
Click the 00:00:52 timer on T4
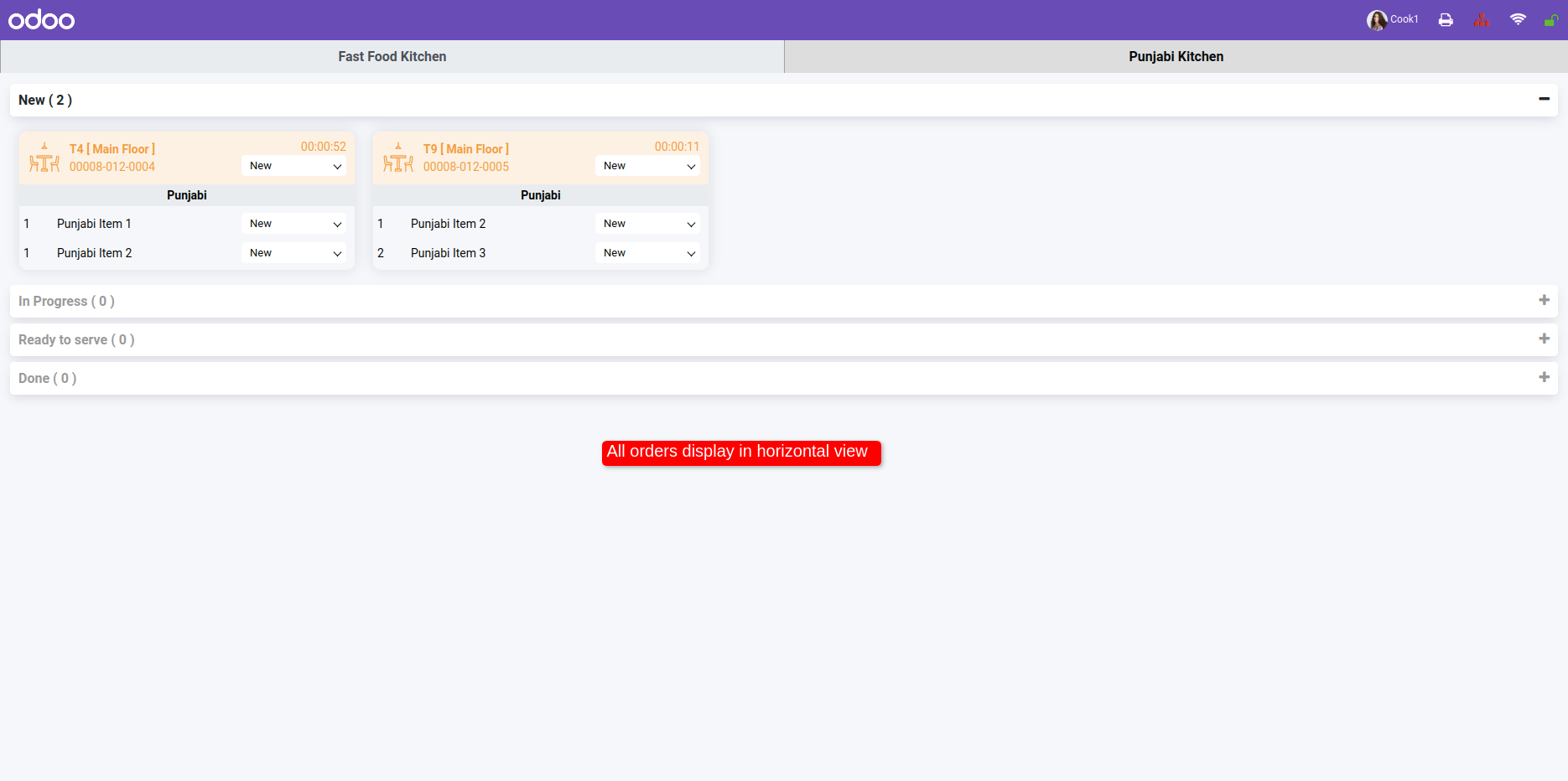pos(324,147)
